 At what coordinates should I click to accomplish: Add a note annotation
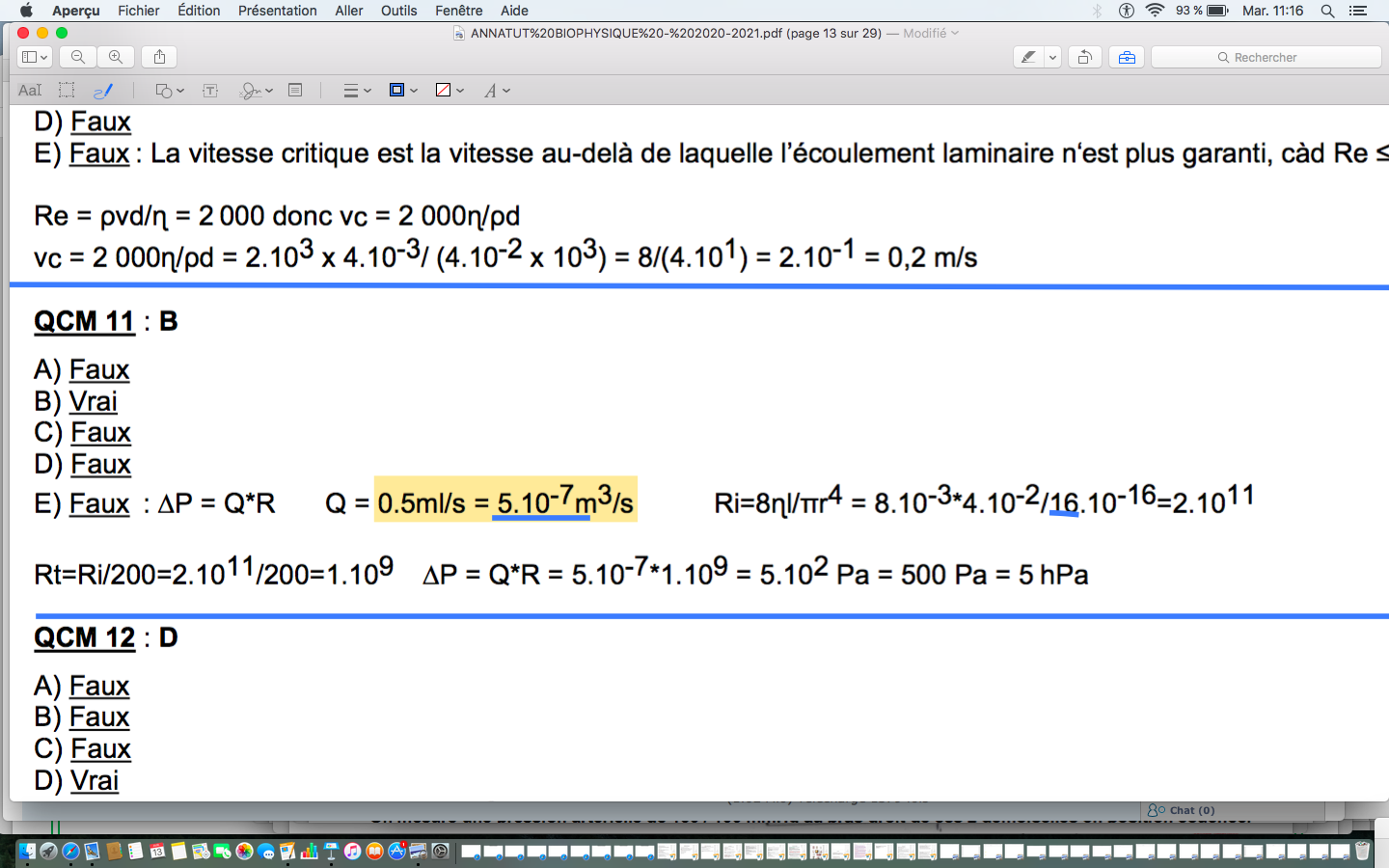(295, 91)
